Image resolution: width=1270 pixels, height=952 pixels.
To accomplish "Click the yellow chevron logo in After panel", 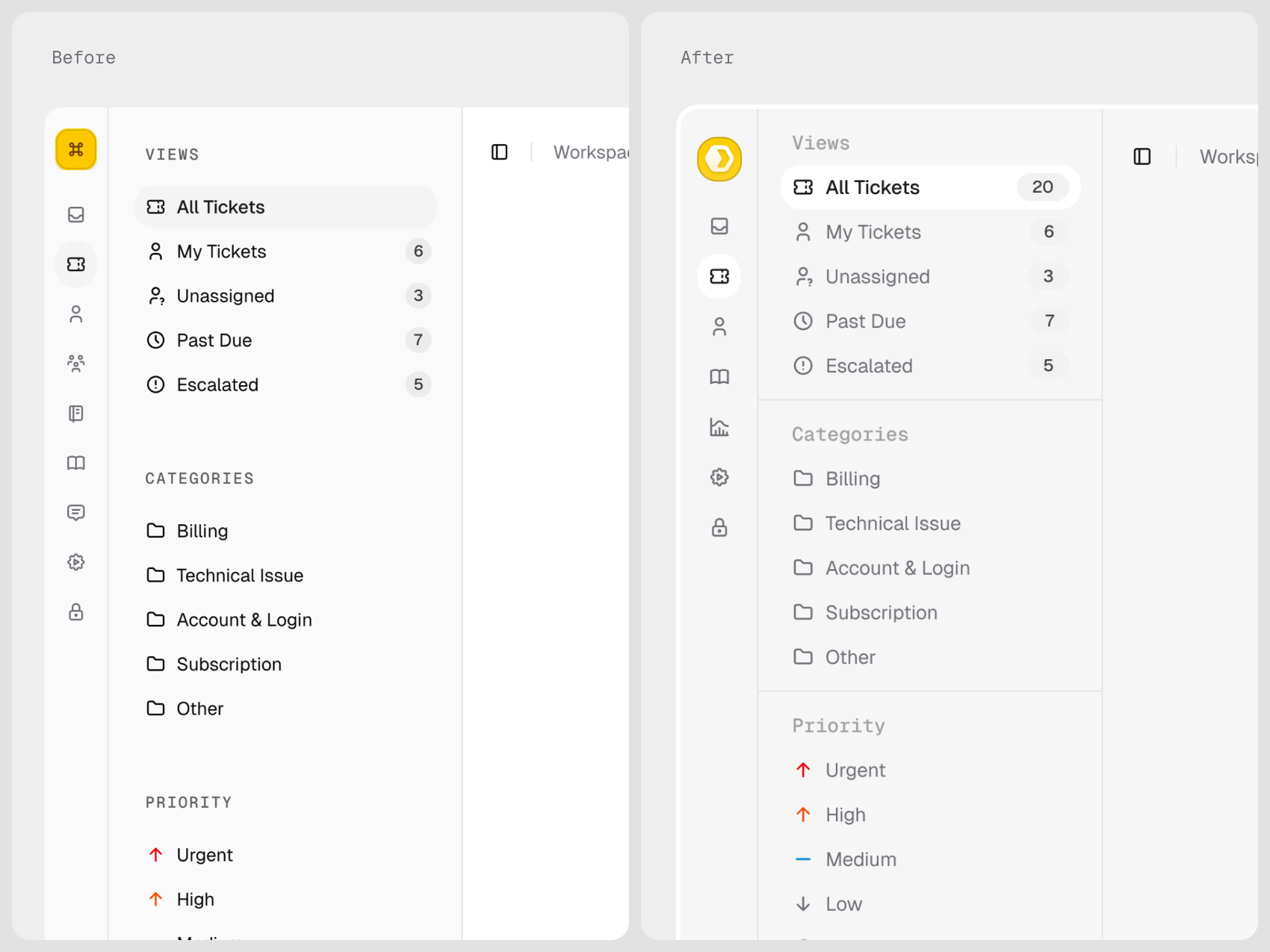I will coord(719,159).
